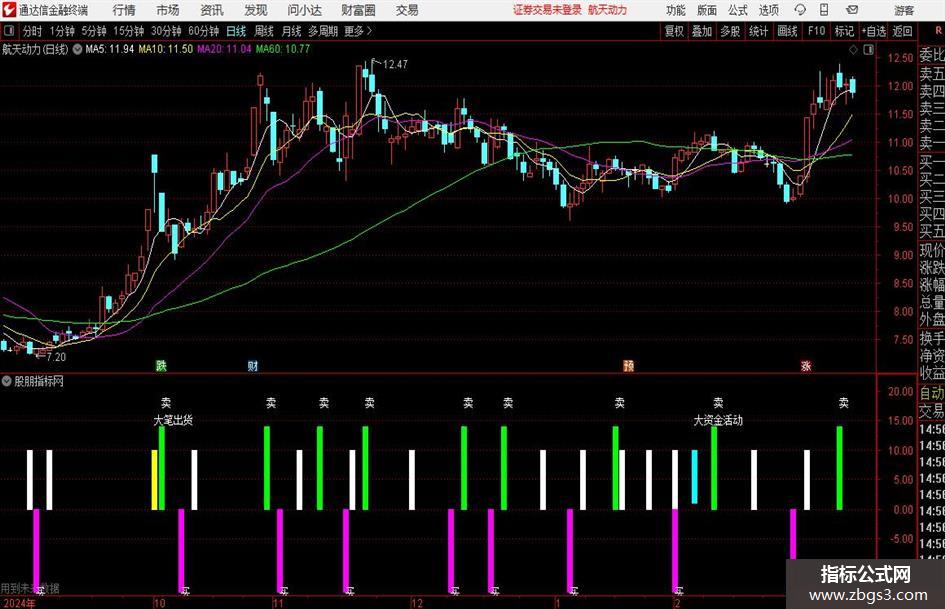Click the blue 财 event marker

(253, 365)
